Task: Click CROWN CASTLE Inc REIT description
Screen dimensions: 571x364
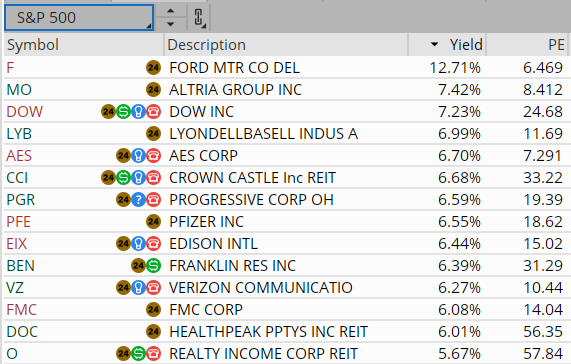Action: (x=252, y=178)
